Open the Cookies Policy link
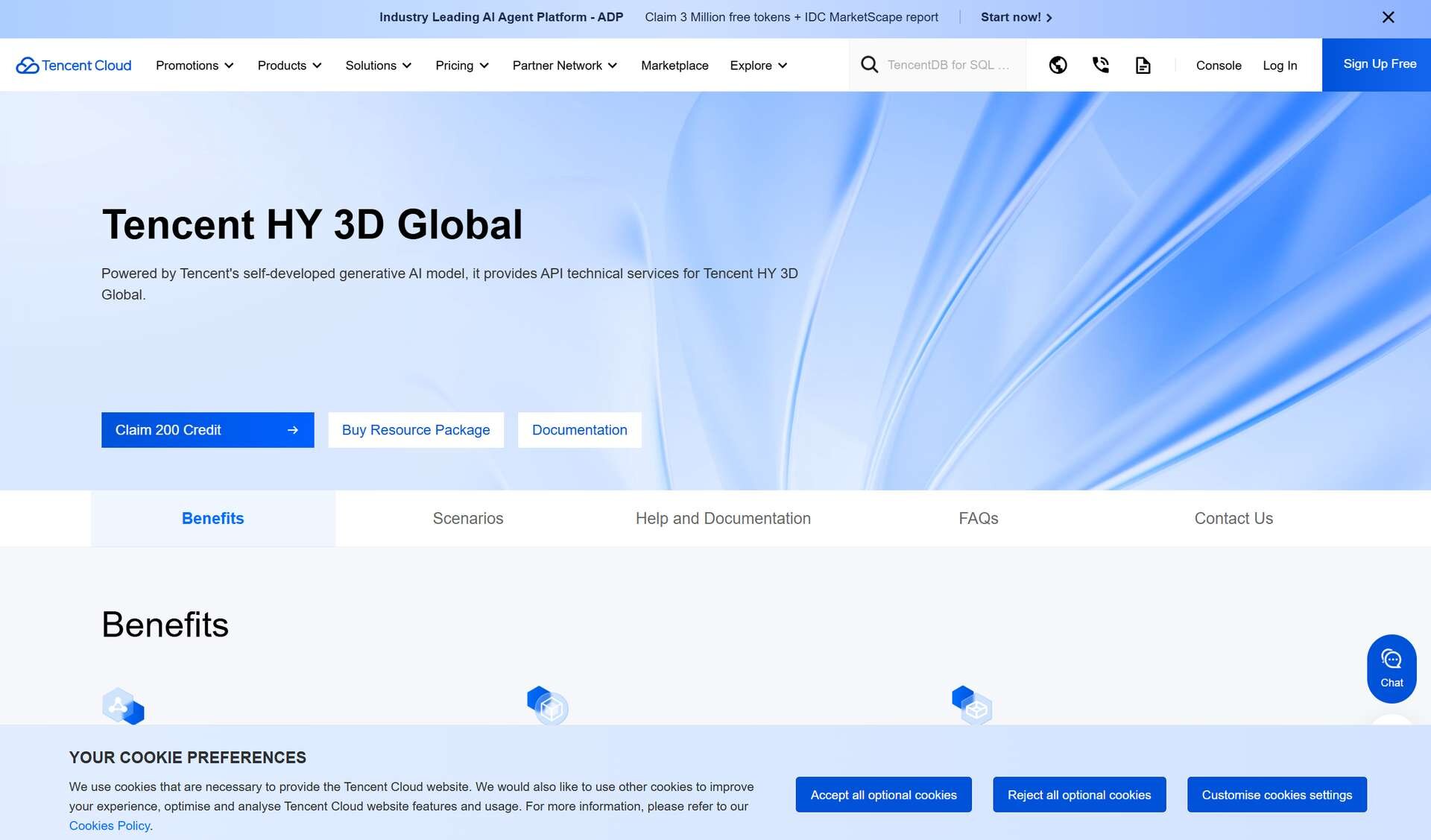This screenshot has height=840, width=1431. 110,826
